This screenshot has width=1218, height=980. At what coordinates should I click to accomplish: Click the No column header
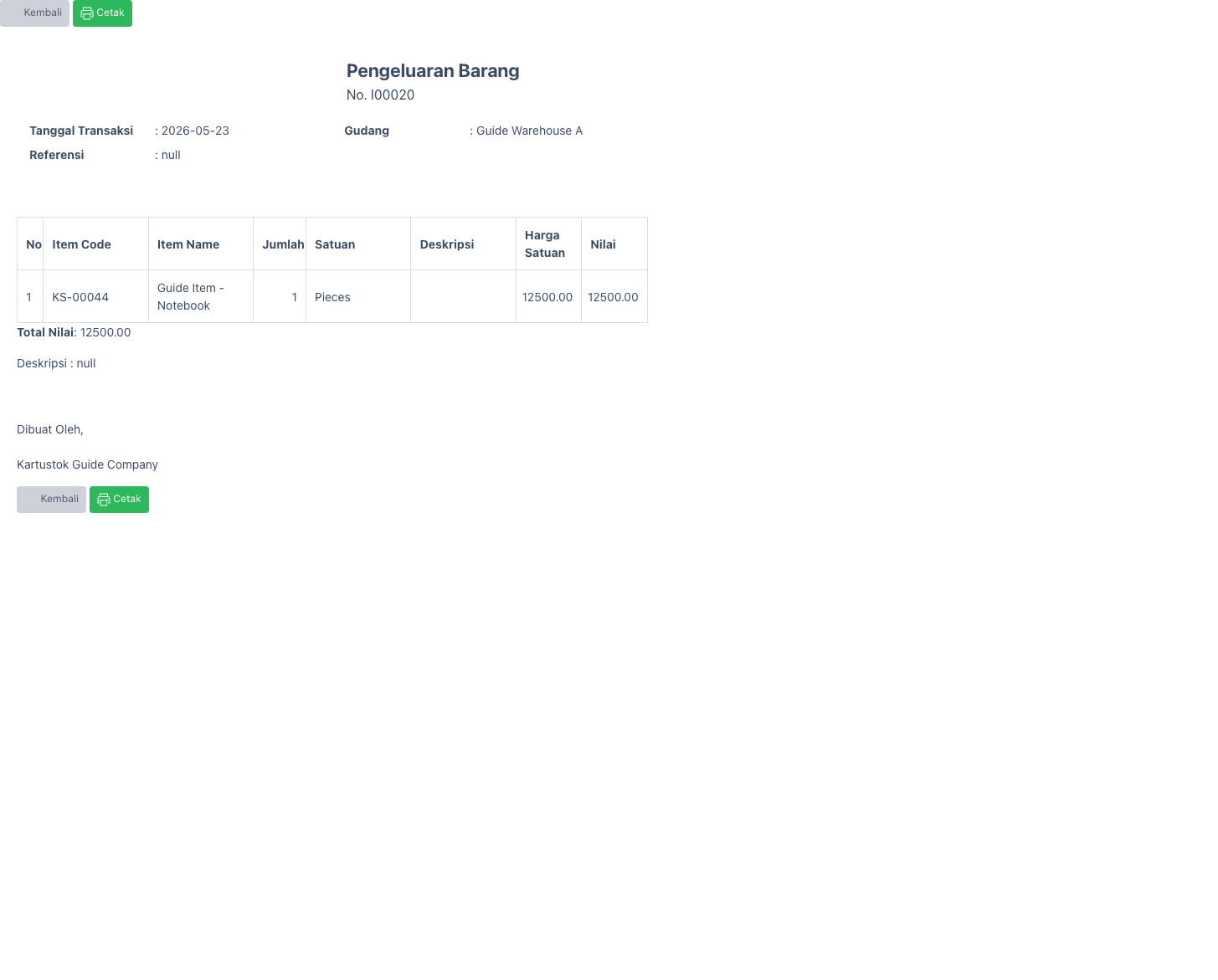click(30, 244)
